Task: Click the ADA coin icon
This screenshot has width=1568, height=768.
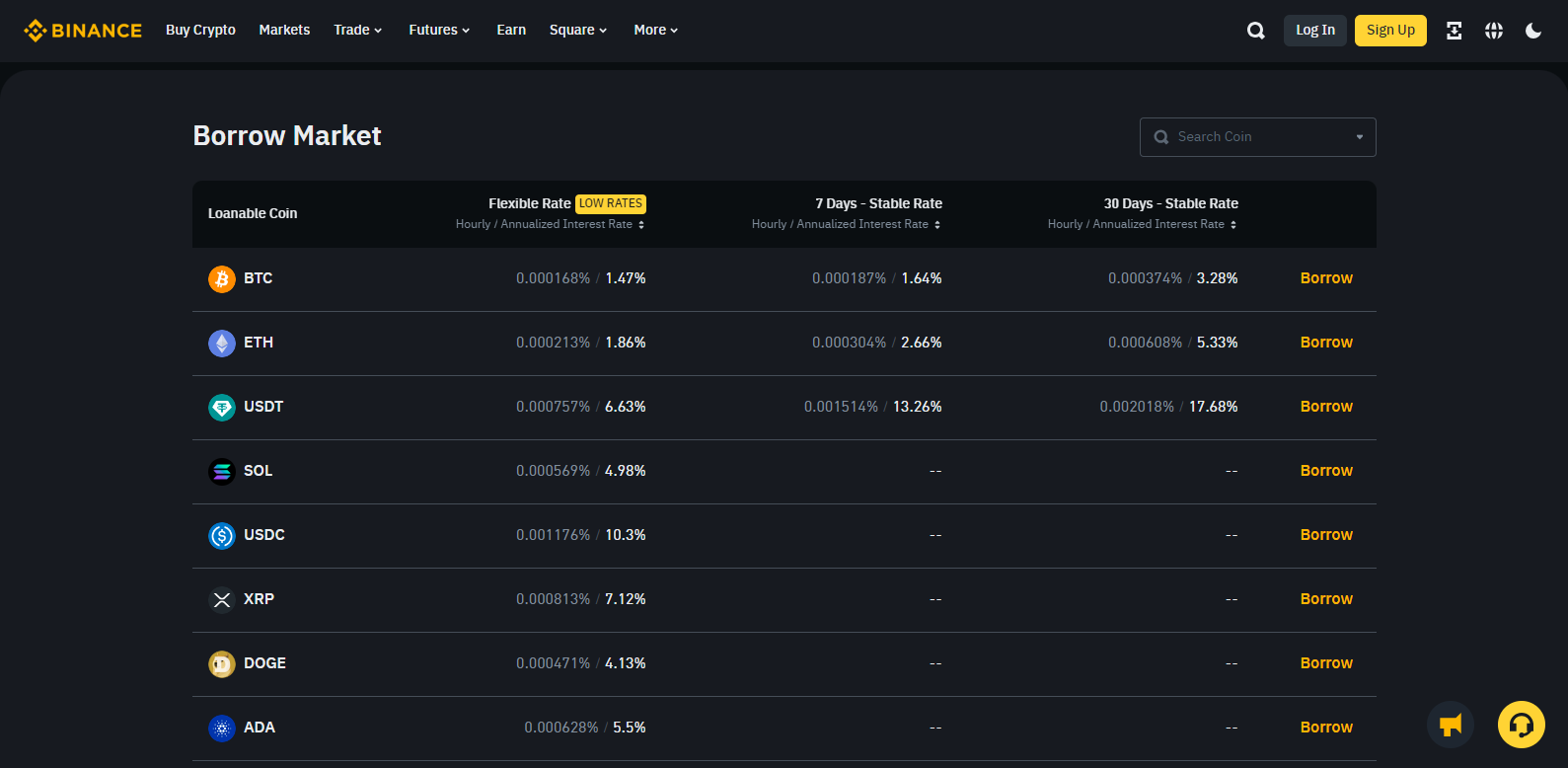Action: click(222, 729)
